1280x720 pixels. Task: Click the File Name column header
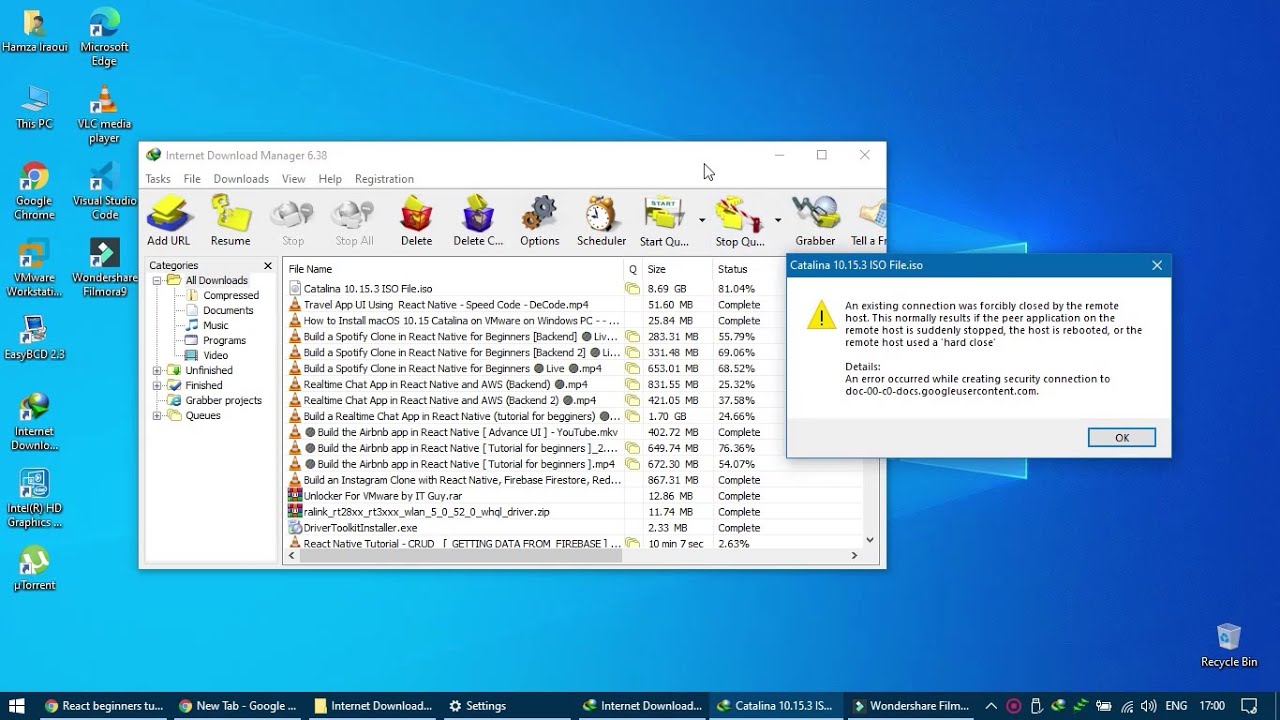453,269
